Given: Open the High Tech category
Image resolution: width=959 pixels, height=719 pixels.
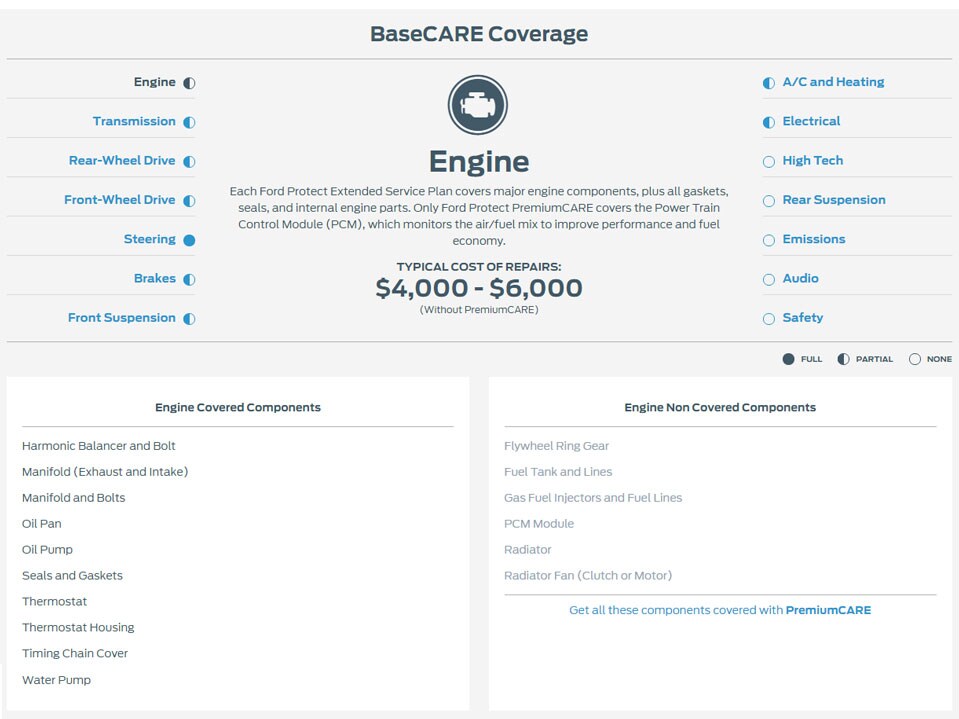Looking at the screenshot, I should pos(813,160).
